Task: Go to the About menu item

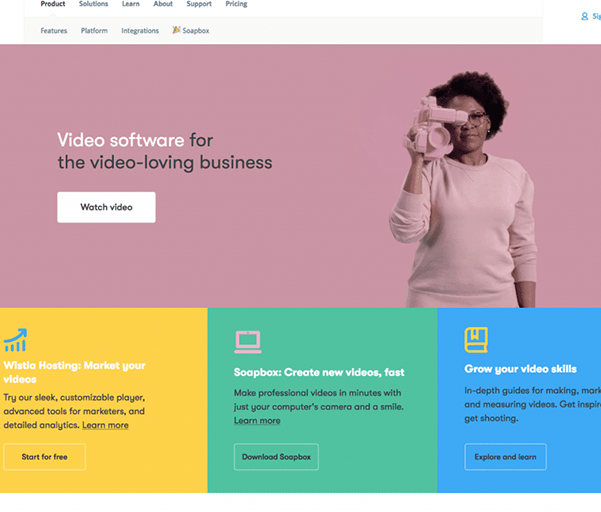Action: pos(163,5)
